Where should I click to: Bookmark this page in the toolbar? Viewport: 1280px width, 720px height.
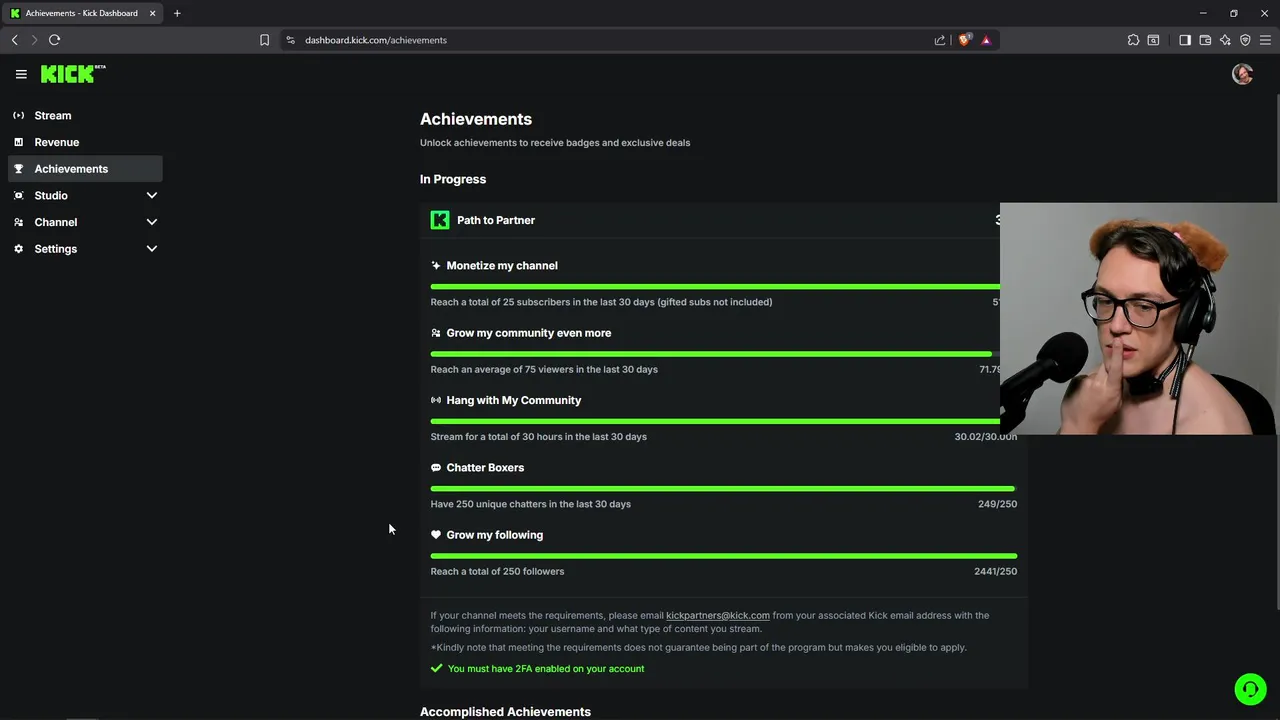[x=264, y=40]
